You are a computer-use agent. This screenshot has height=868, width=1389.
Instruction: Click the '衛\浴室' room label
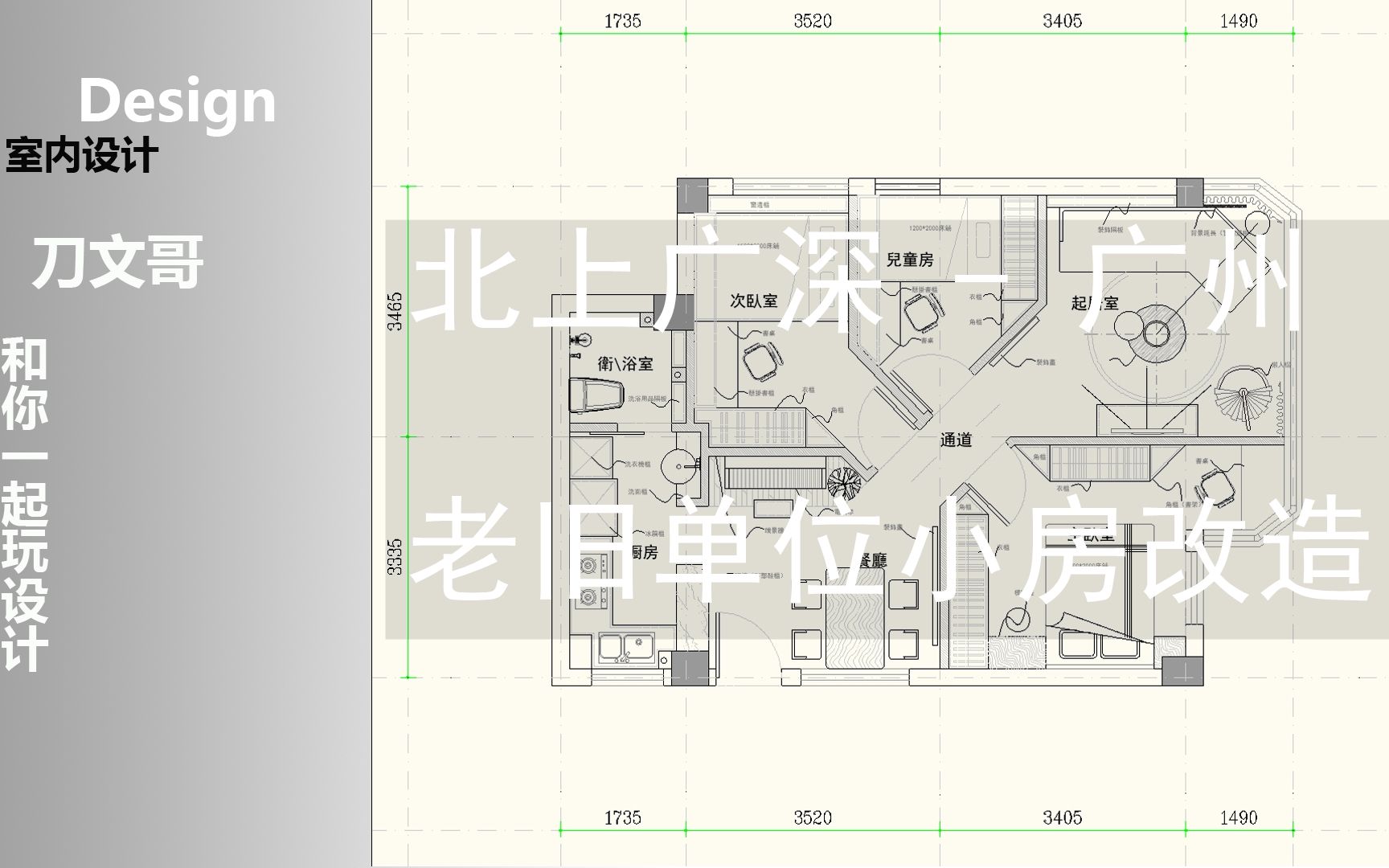click(x=625, y=364)
